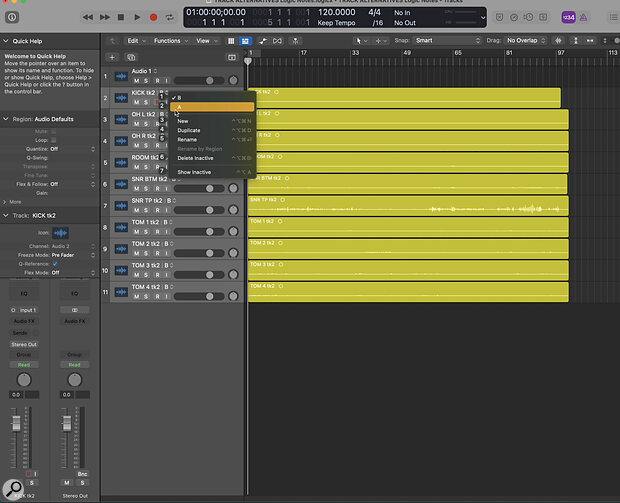Toggle the metronome click icon
620x503 pixels.
point(583,17)
